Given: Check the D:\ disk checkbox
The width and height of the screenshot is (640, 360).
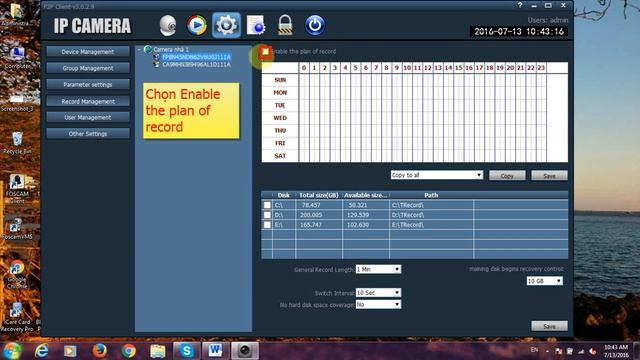Looking at the screenshot, I should click(x=267, y=215).
